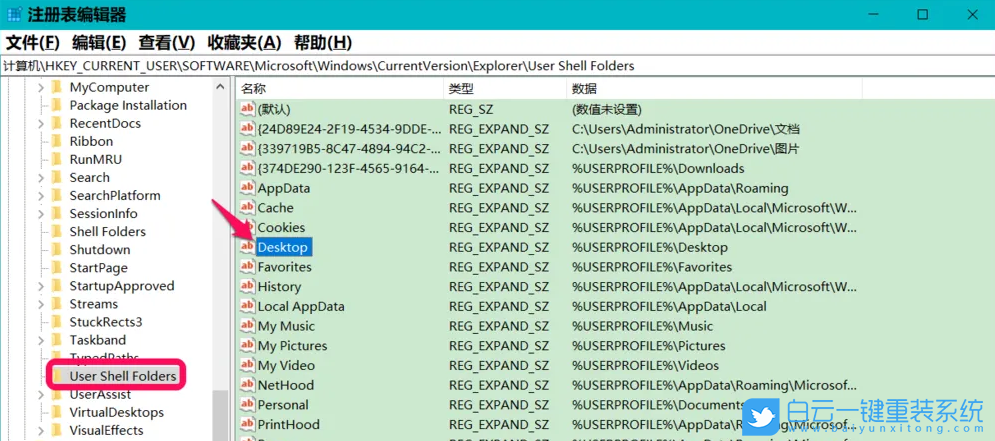This screenshot has width=995, height=441.
Task: Expand the MyComputer tree node
Action: tap(41, 88)
